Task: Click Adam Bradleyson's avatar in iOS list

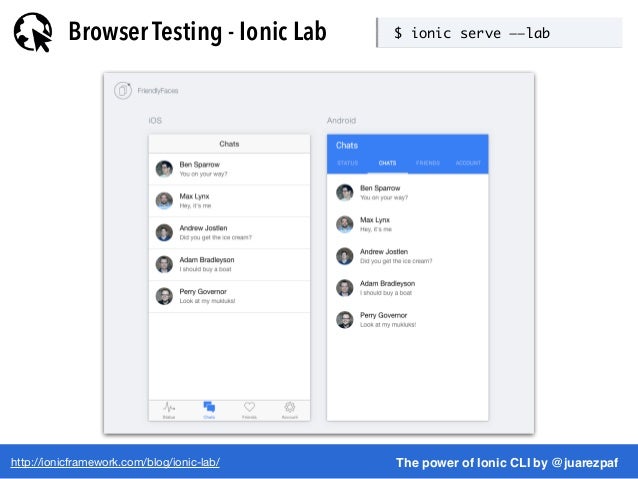Action: click(x=164, y=264)
